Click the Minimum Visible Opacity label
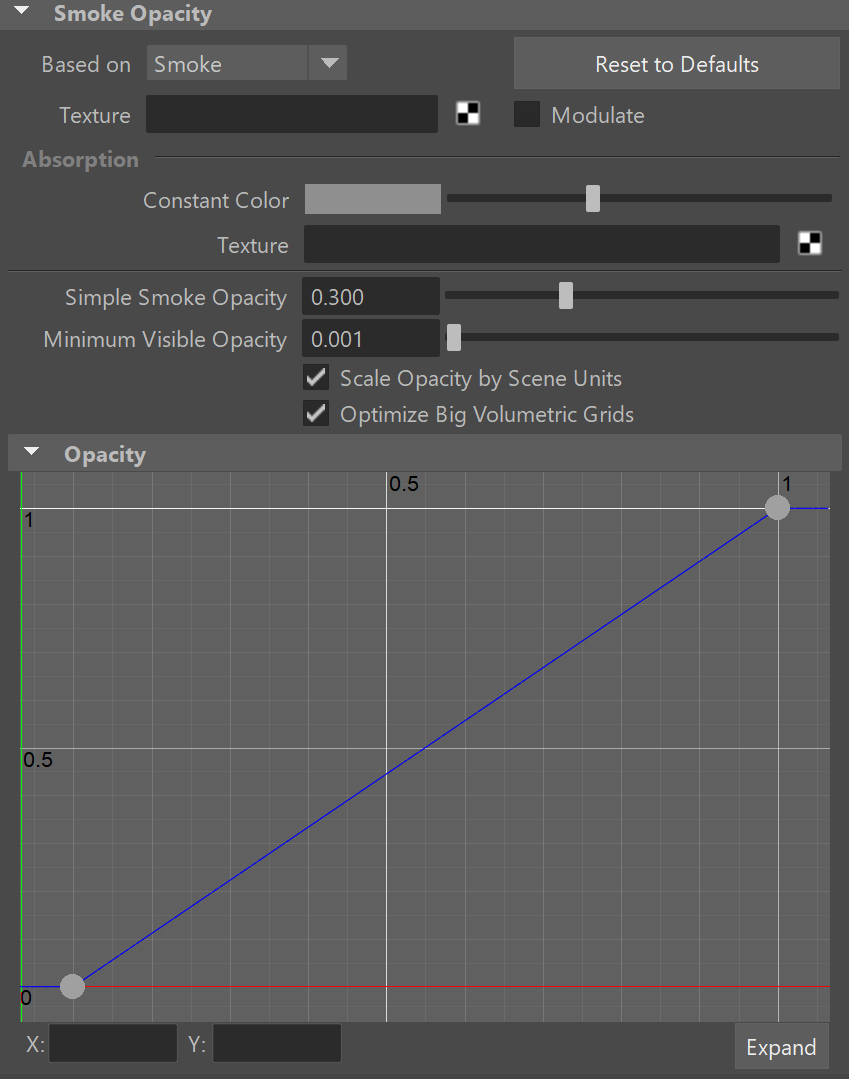Viewport: 849px width, 1079px height. [x=165, y=339]
